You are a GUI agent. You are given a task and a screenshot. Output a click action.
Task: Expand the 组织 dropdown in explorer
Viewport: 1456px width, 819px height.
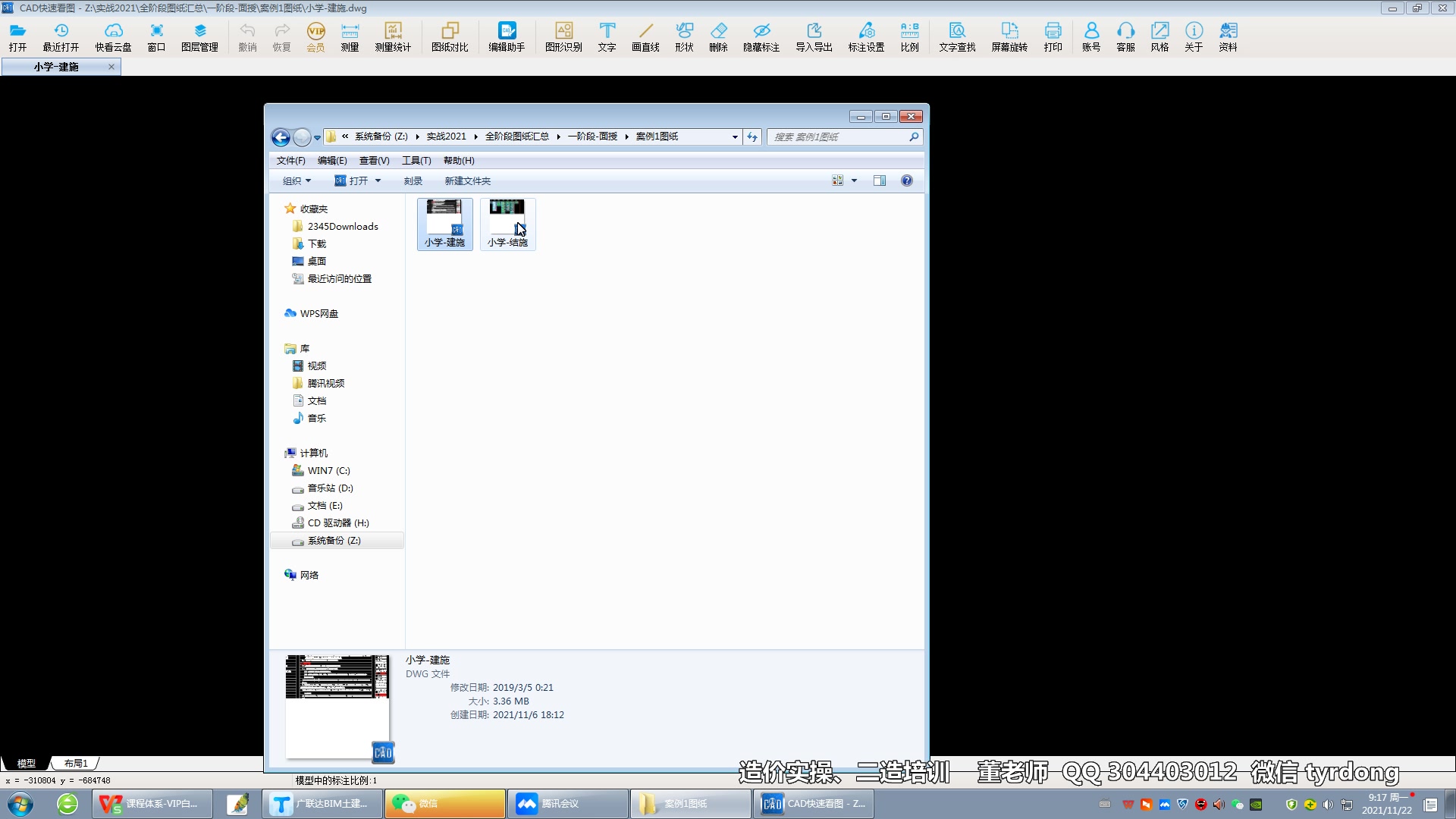coord(297,180)
